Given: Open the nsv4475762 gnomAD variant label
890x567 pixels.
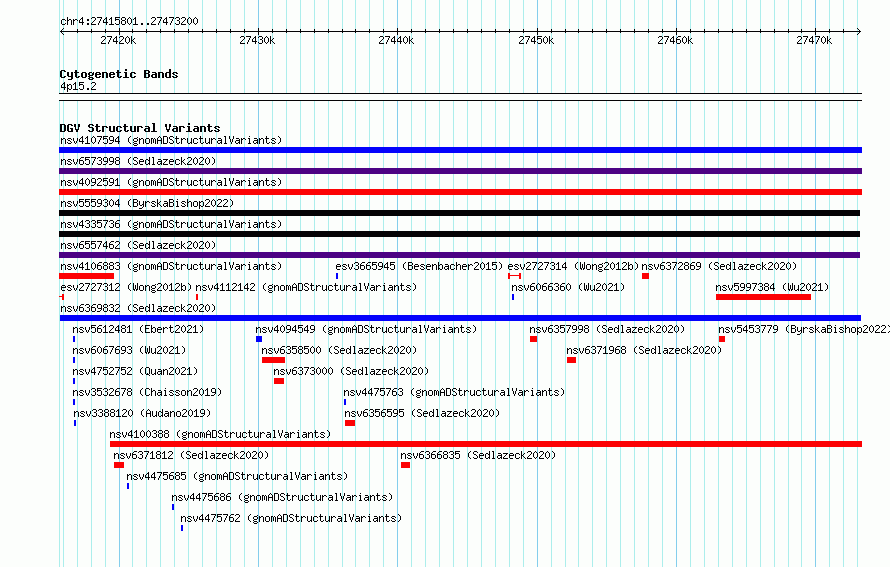Looking at the screenshot, I should pos(291,518).
